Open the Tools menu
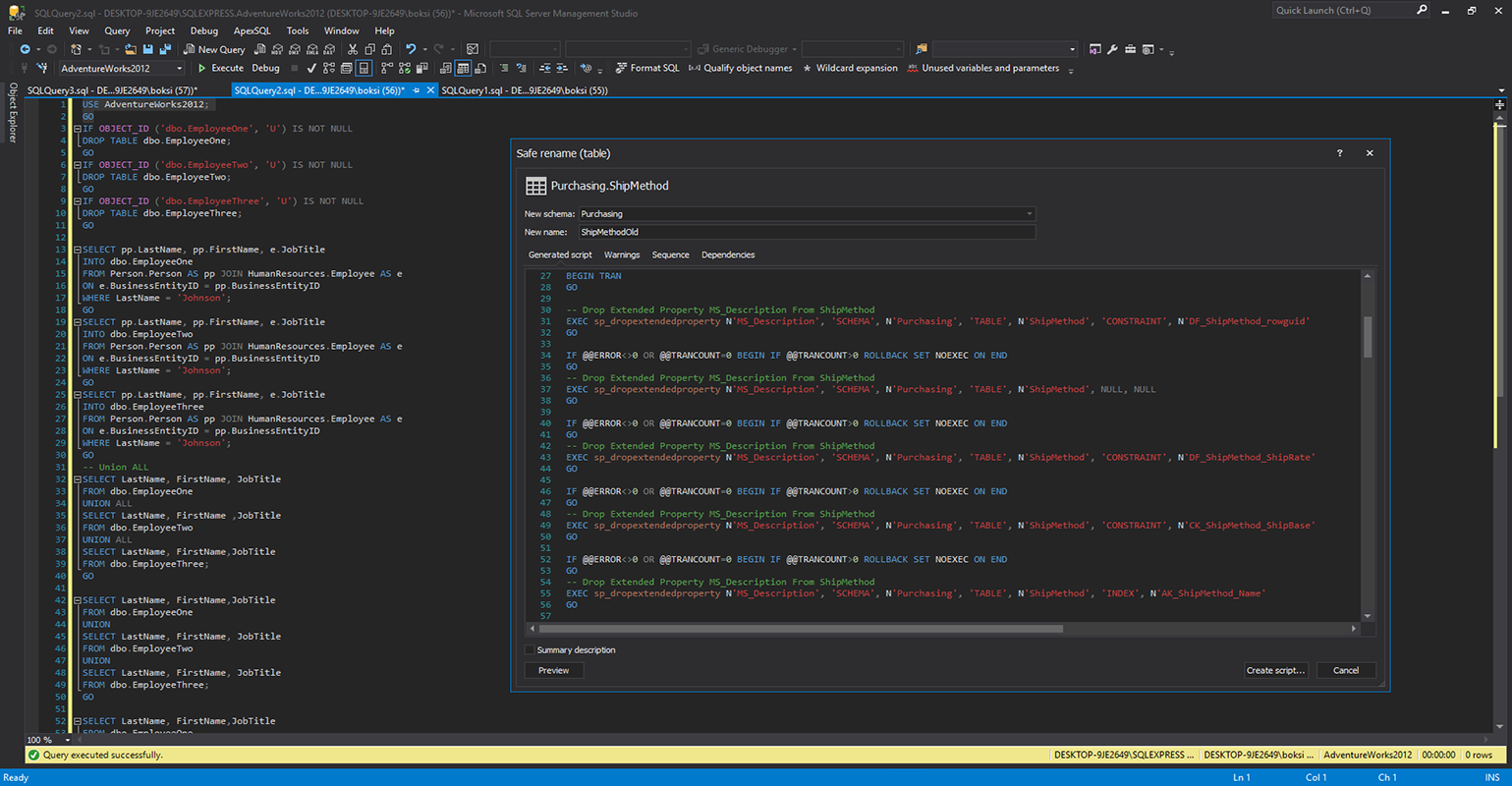1512x786 pixels. click(297, 30)
